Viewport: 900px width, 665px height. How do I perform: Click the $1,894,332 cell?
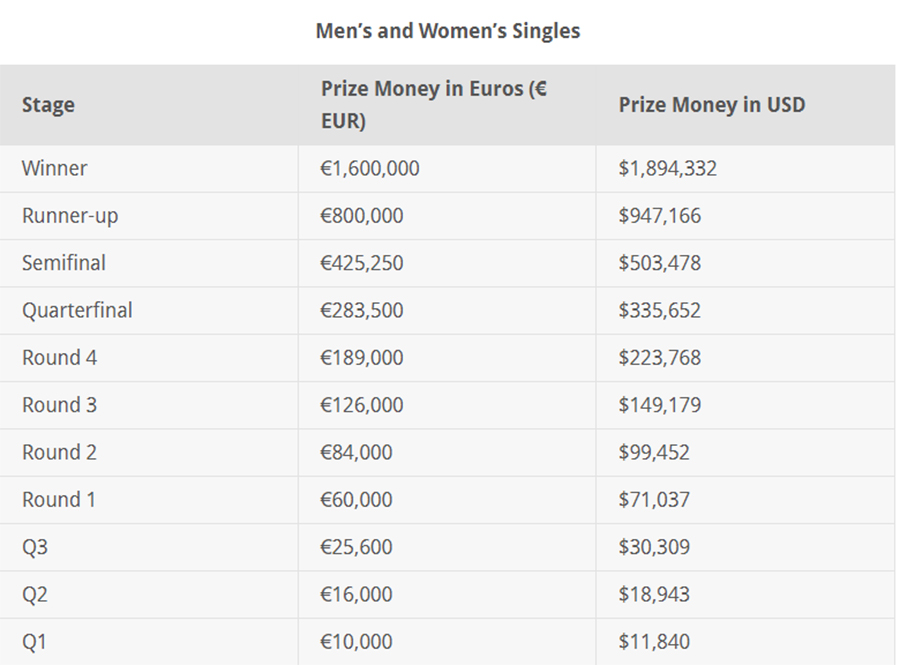[x=668, y=168]
